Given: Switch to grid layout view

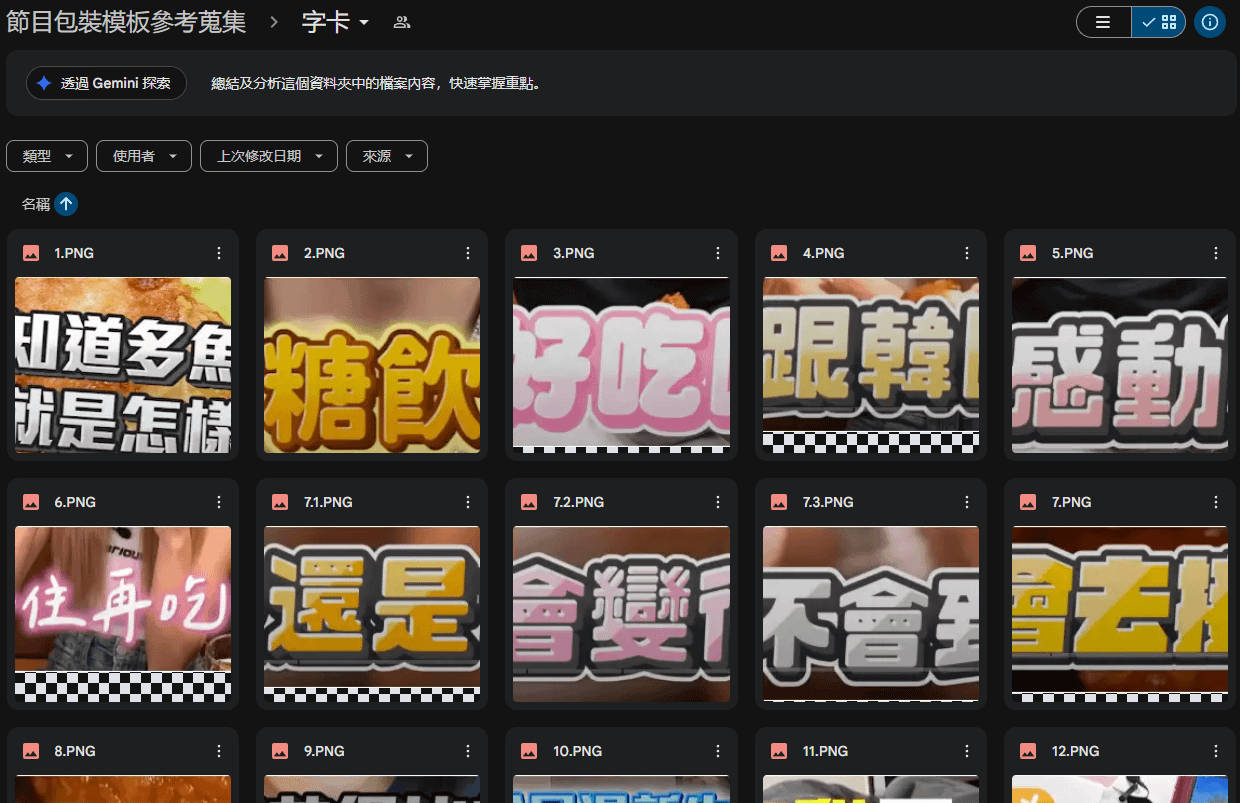Looking at the screenshot, I should click(x=1159, y=22).
